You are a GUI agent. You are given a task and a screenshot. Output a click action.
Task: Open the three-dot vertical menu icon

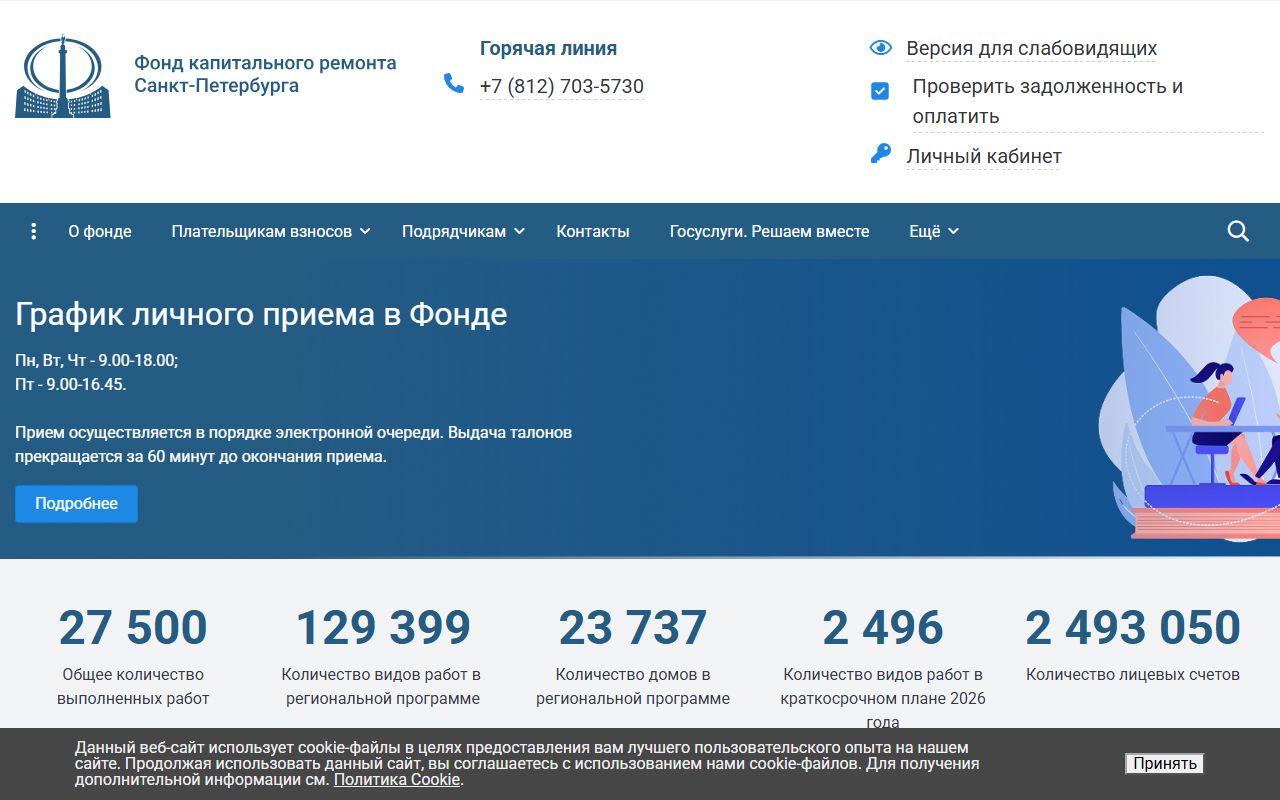click(33, 231)
